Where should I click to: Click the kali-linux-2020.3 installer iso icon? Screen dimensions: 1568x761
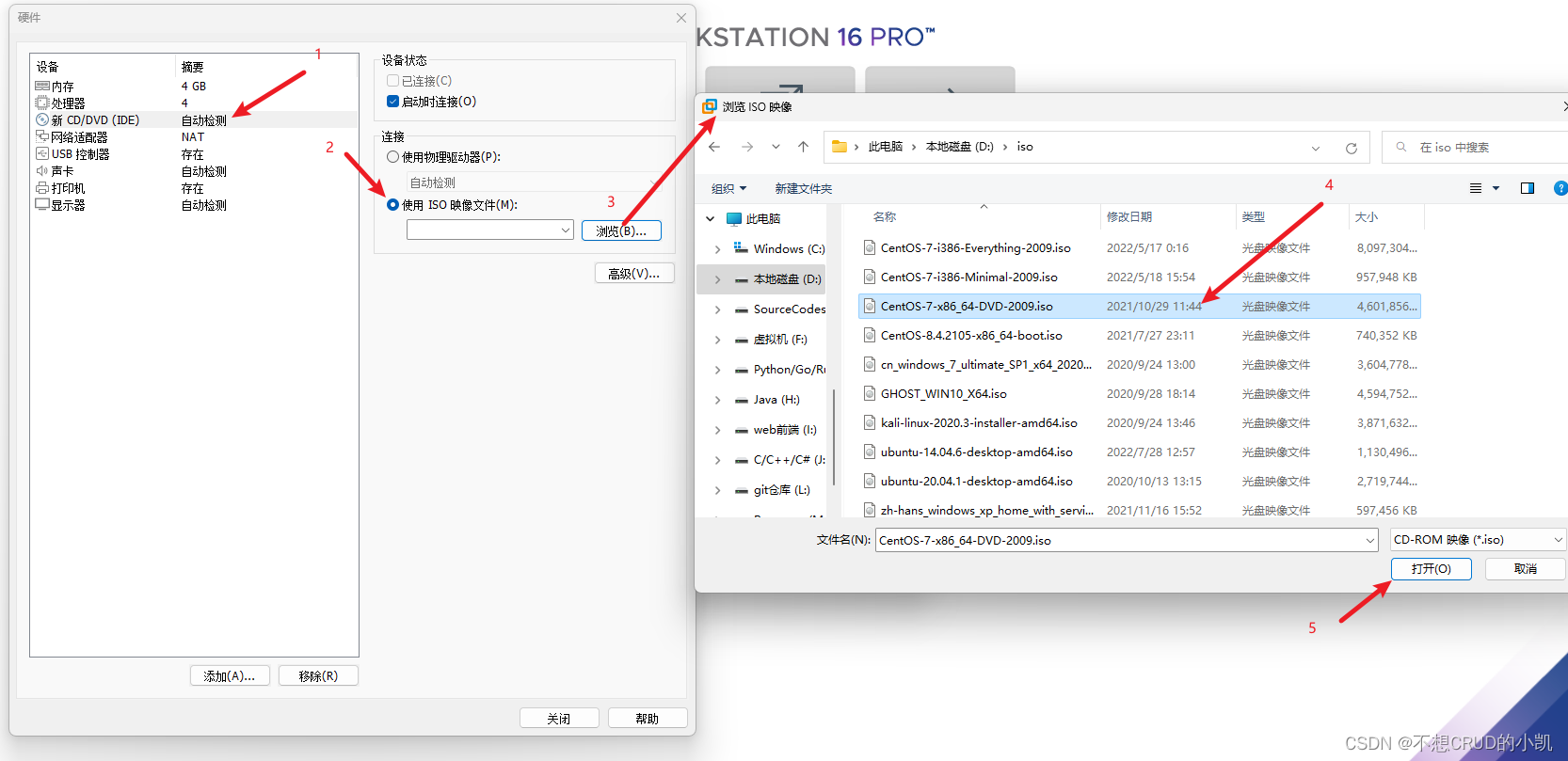(x=870, y=422)
